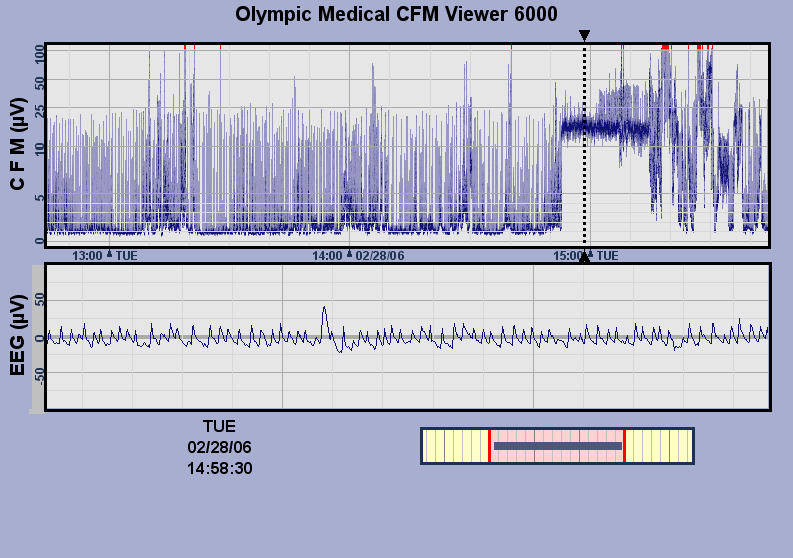Click right red boundary line in navigator
The width and height of the screenshot is (793, 558).
[x=625, y=446]
